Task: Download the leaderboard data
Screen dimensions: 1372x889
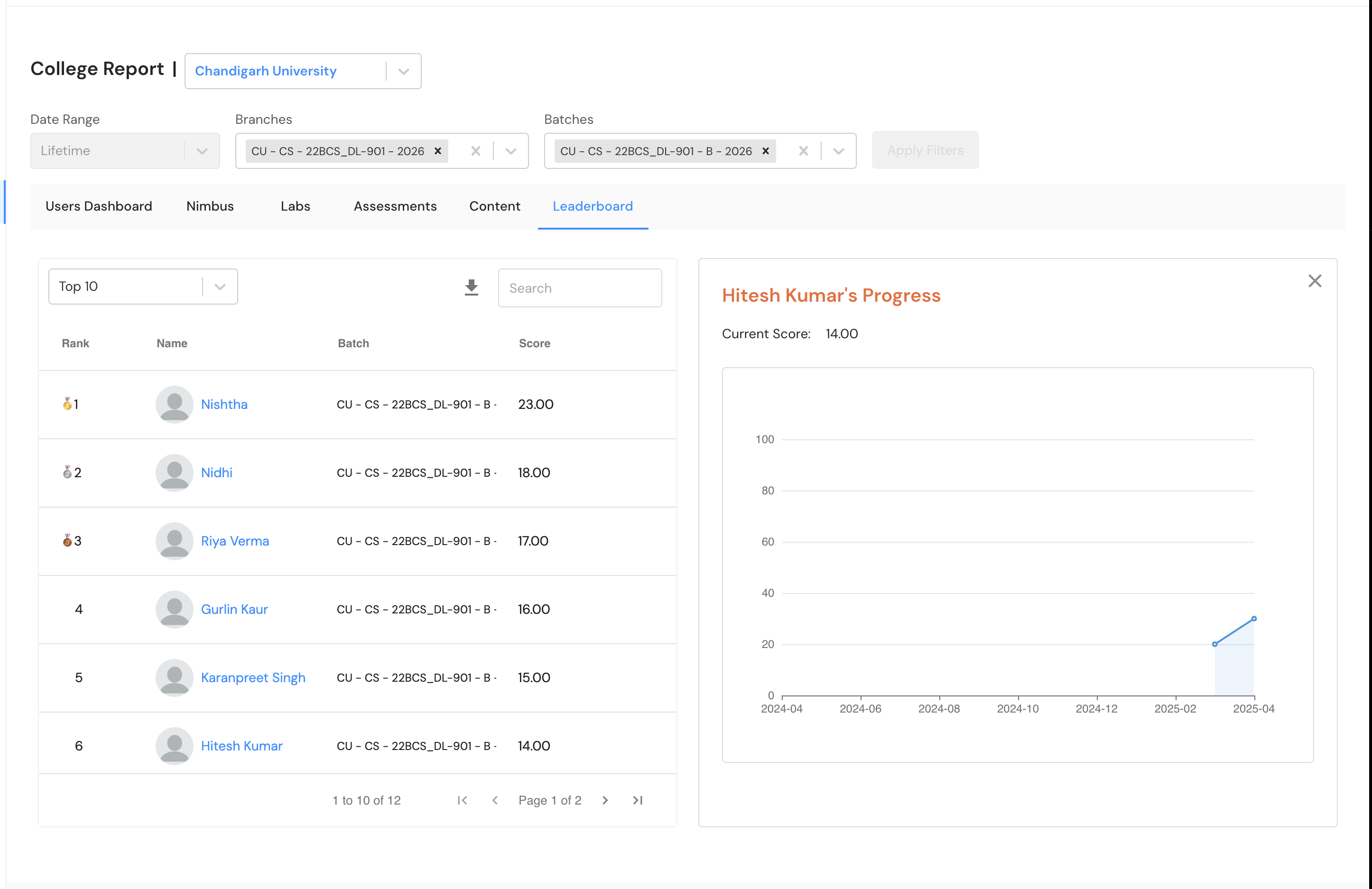Action: pos(472,287)
